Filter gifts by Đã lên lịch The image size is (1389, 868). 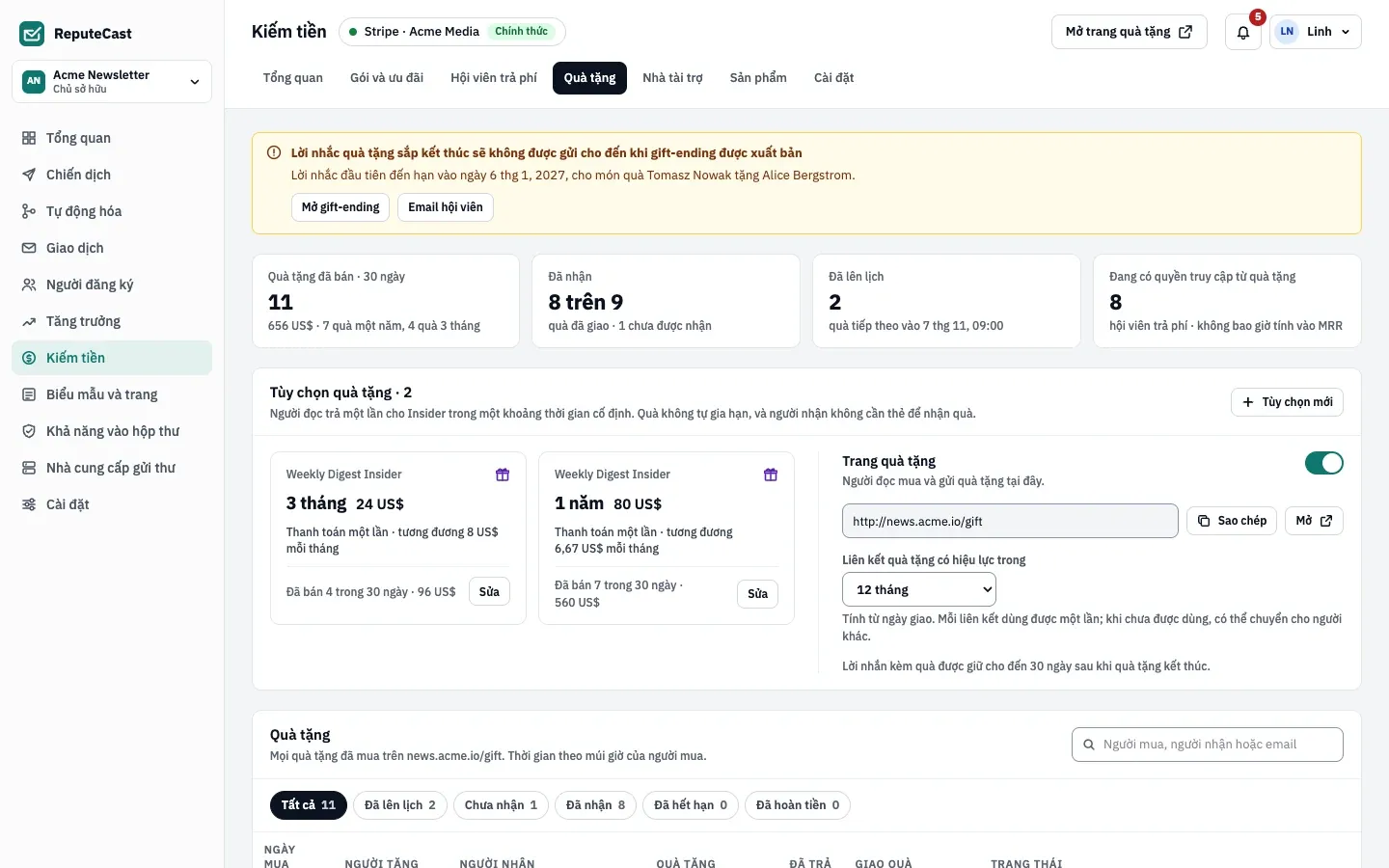coord(400,805)
